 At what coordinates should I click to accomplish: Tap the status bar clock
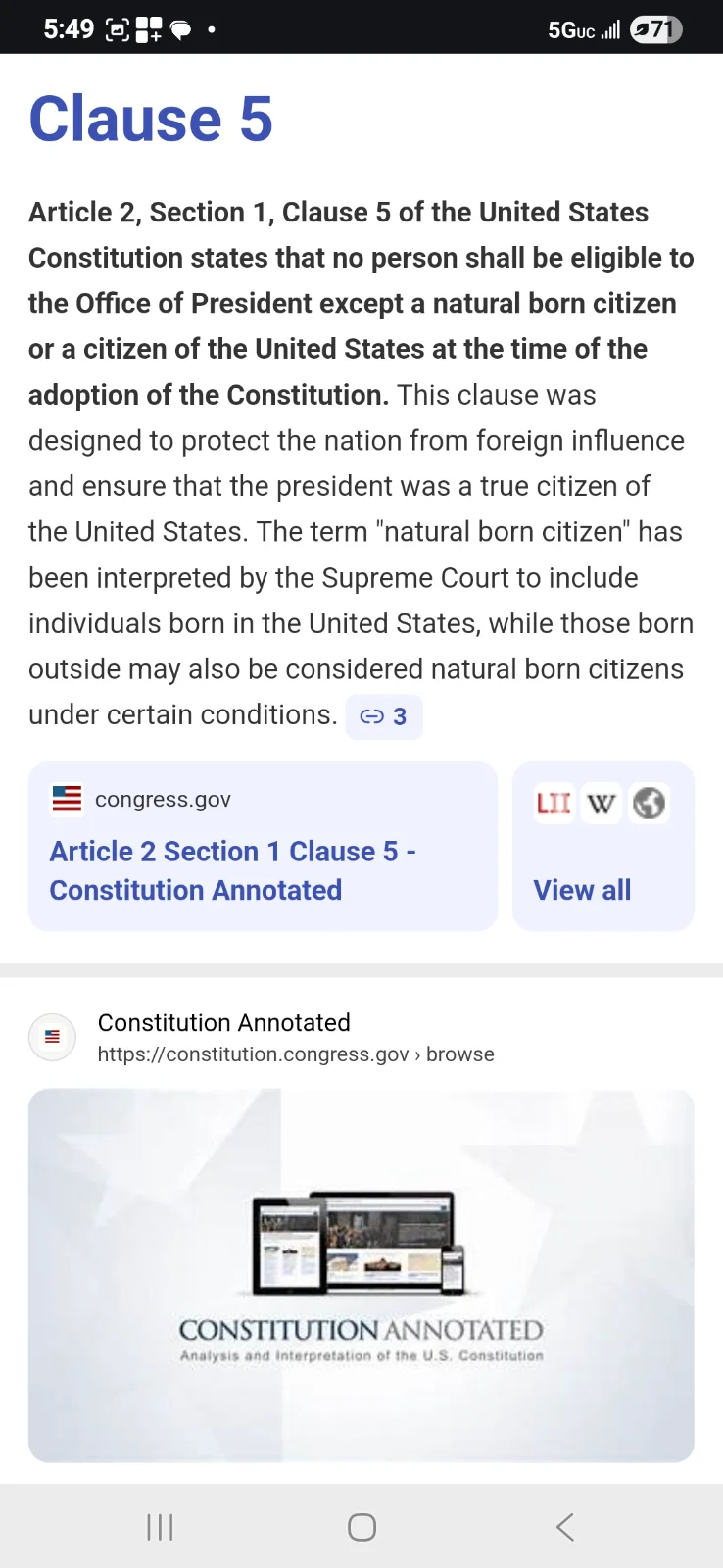click(x=69, y=29)
